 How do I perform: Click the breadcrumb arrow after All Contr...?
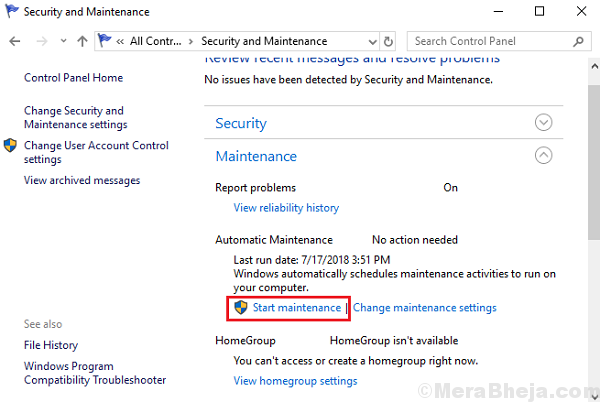point(191,41)
